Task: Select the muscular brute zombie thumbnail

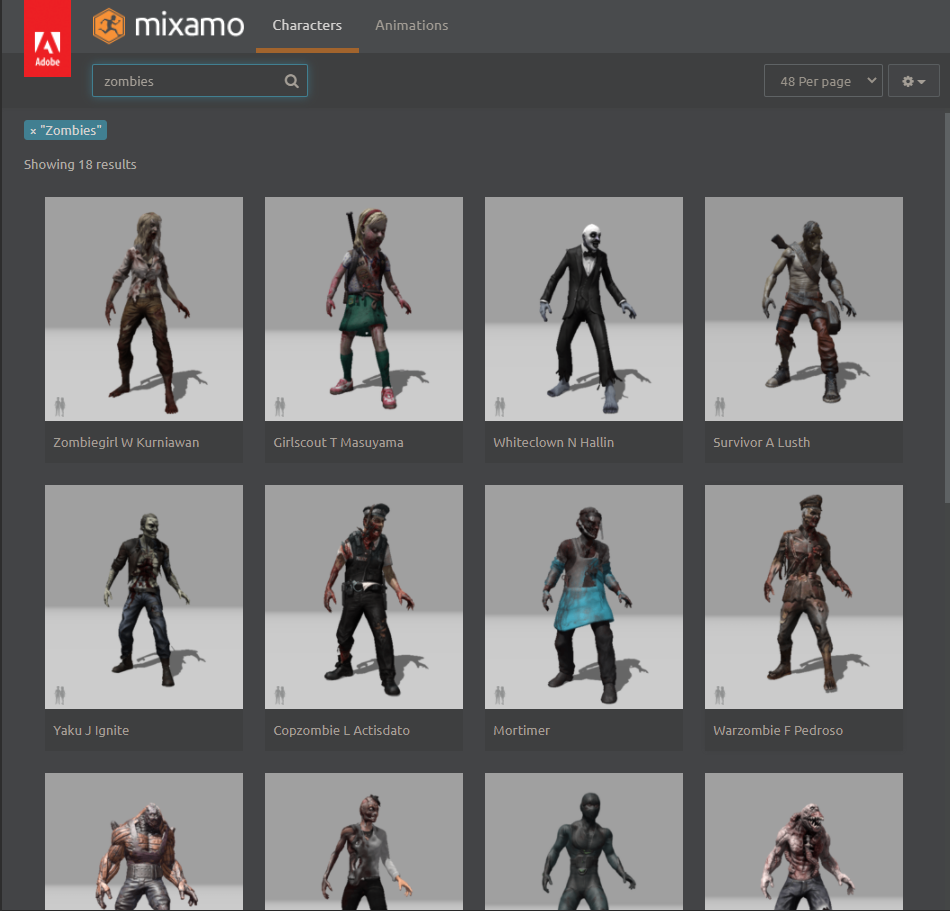Action: (144, 841)
